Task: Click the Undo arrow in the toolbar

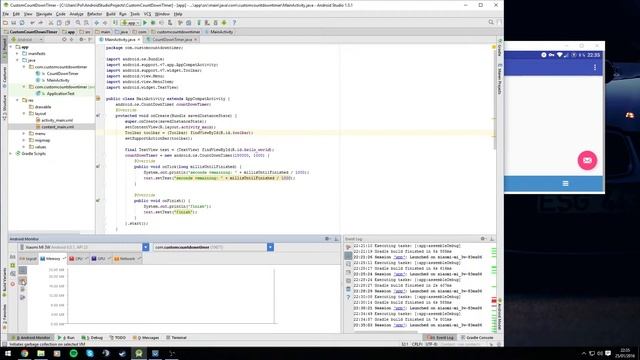Action: coord(32,23)
